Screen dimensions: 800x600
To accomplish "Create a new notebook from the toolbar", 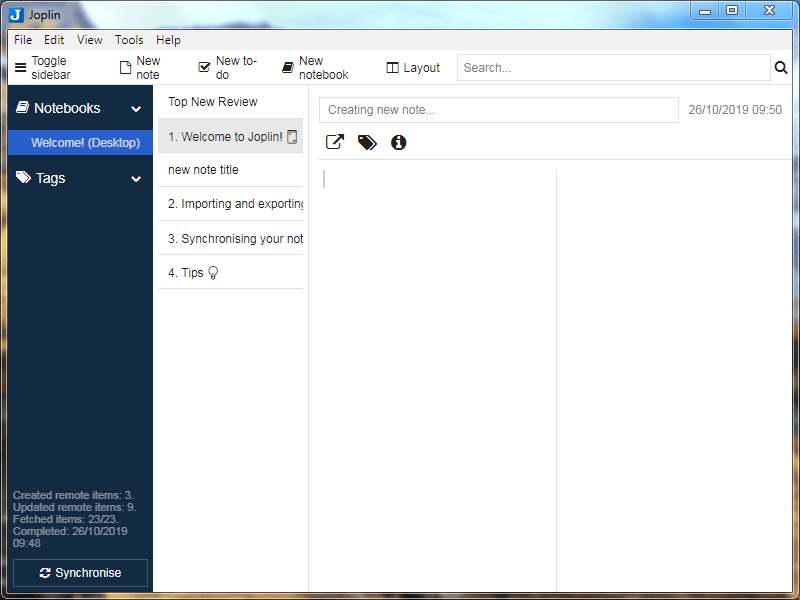I will [315, 67].
